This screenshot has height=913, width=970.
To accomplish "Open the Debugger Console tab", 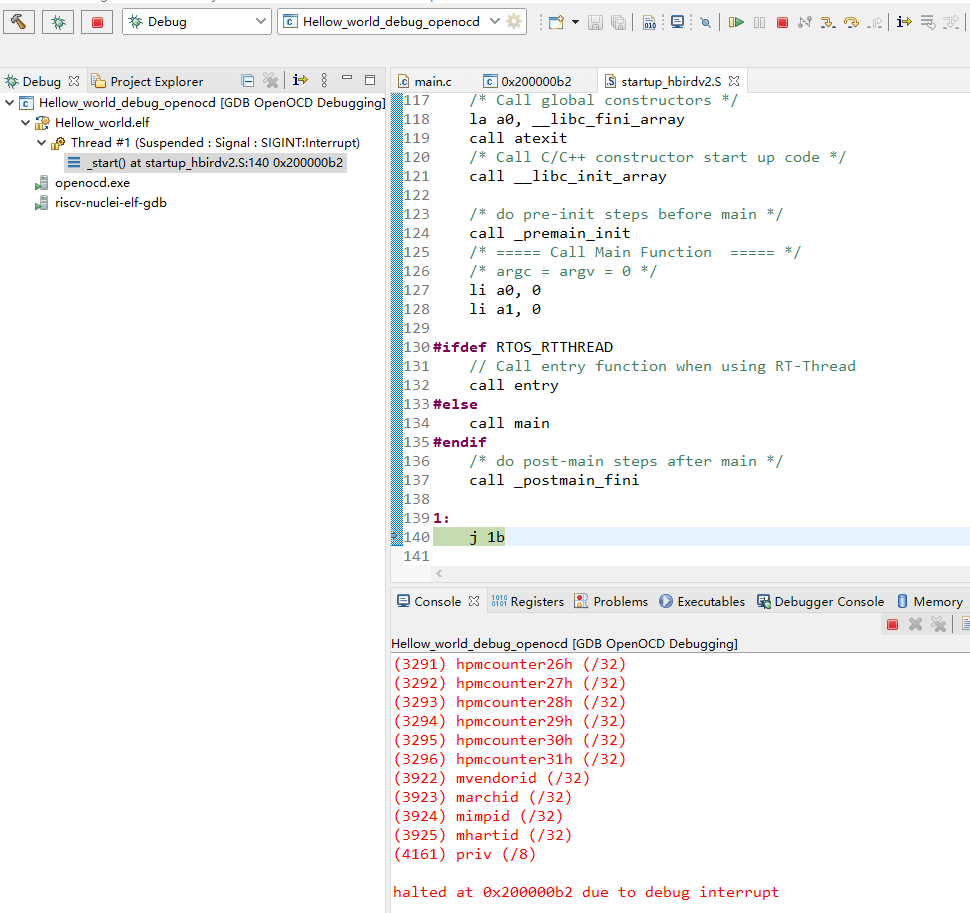I will [x=820, y=601].
